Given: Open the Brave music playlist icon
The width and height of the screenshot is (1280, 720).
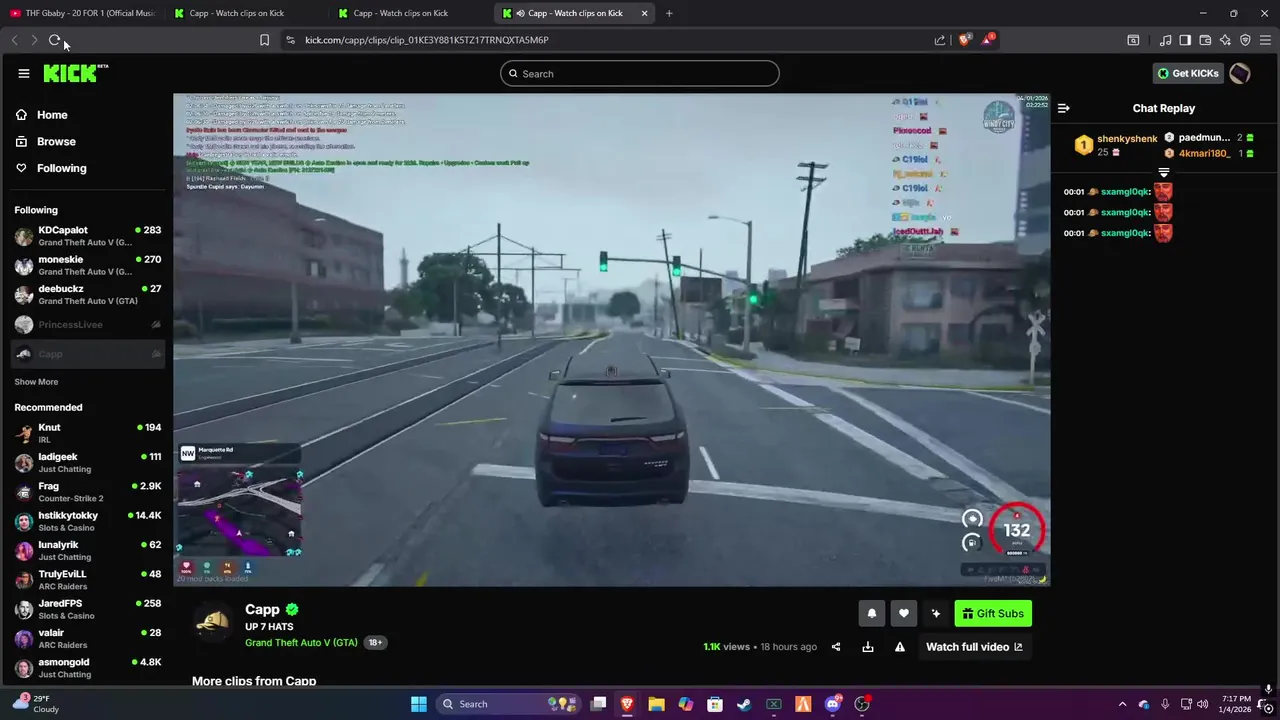Looking at the screenshot, I should pos(1165,40).
